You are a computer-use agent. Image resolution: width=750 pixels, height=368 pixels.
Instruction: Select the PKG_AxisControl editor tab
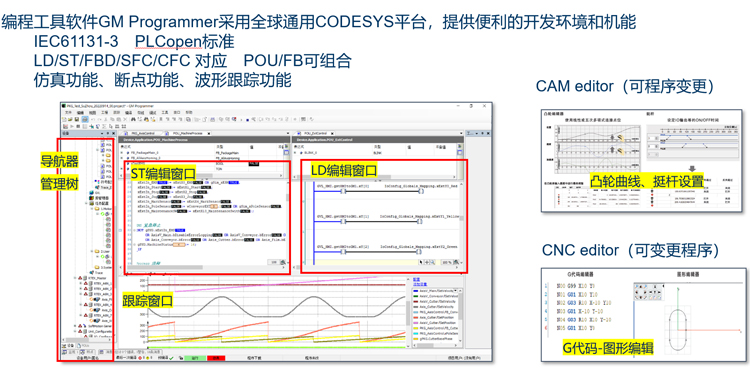pyautogui.click(x=143, y=134)
